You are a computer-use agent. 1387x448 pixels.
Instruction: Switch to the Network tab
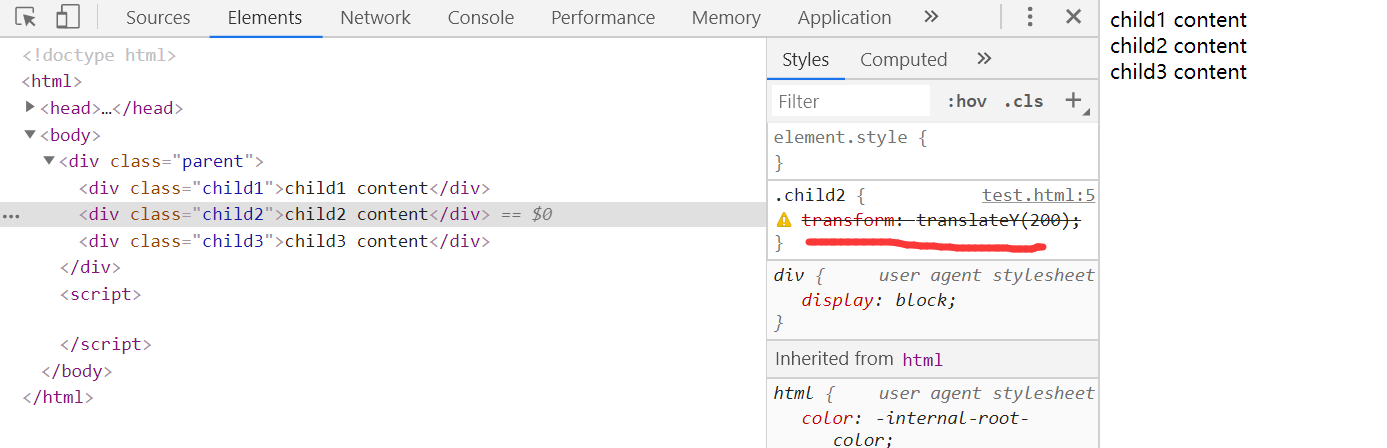(375, 18)
